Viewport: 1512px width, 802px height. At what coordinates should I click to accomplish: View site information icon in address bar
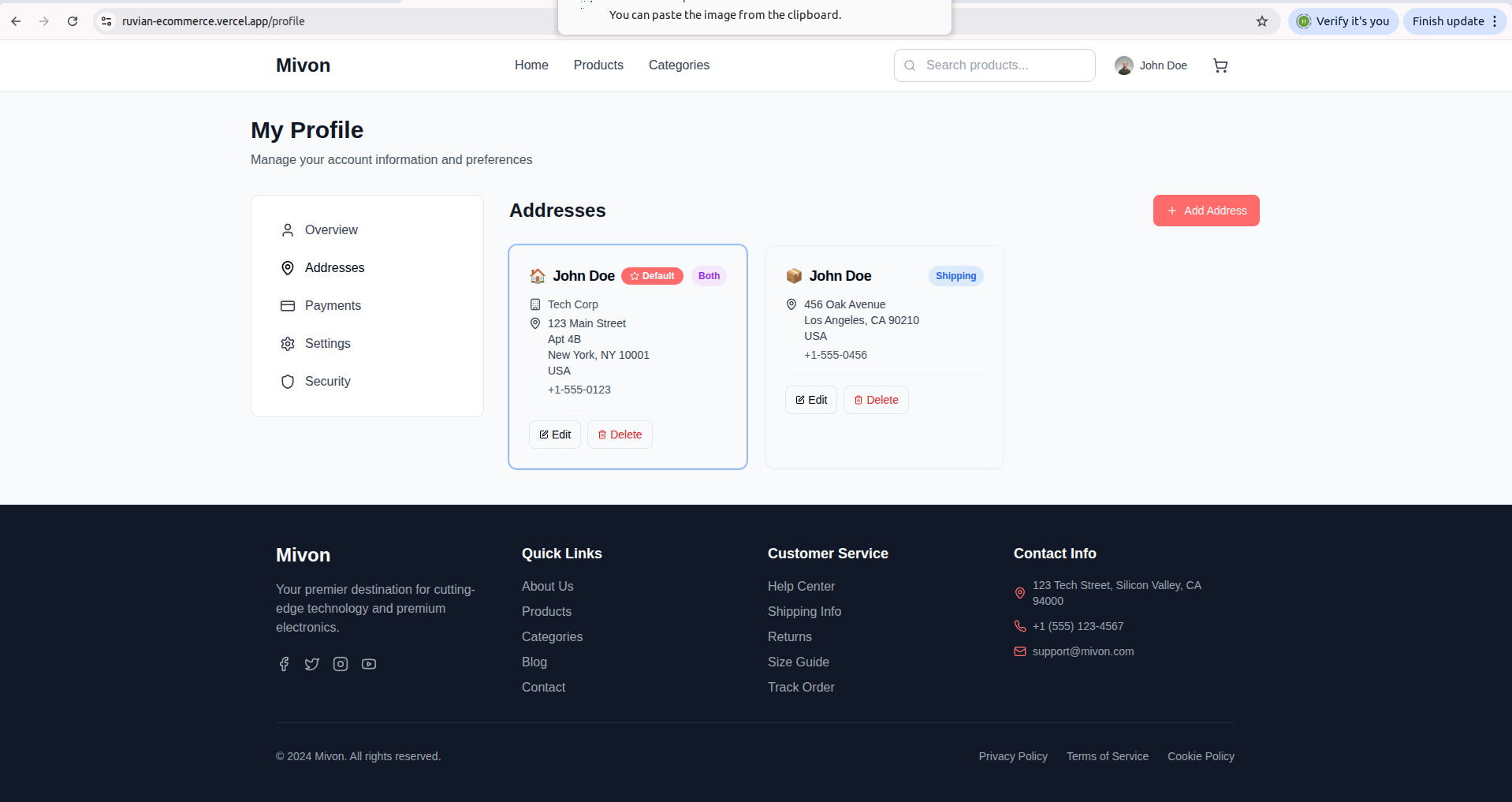tap(106, 21)
